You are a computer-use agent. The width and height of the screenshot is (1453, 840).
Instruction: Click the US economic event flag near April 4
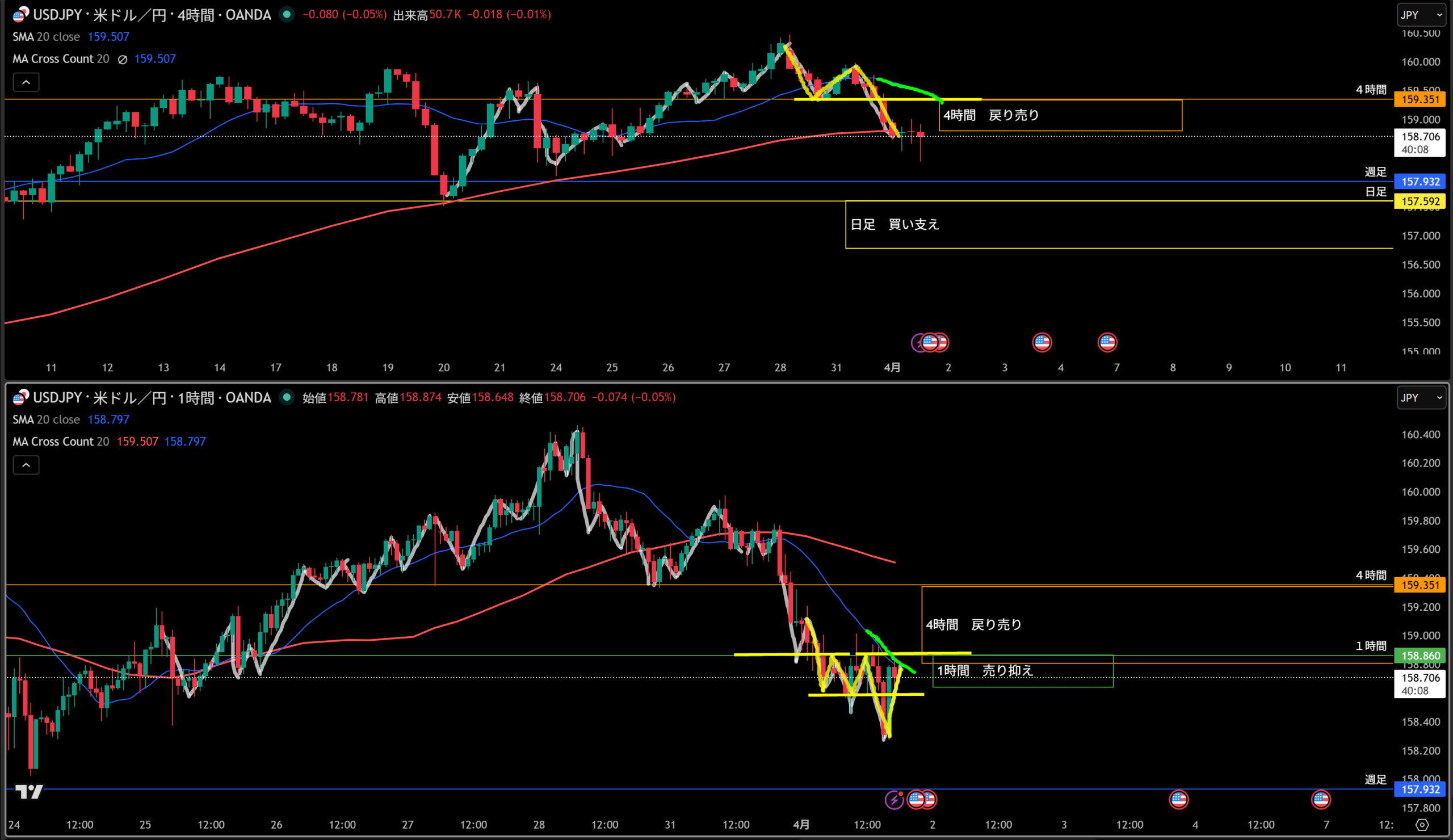(1178, 800)
